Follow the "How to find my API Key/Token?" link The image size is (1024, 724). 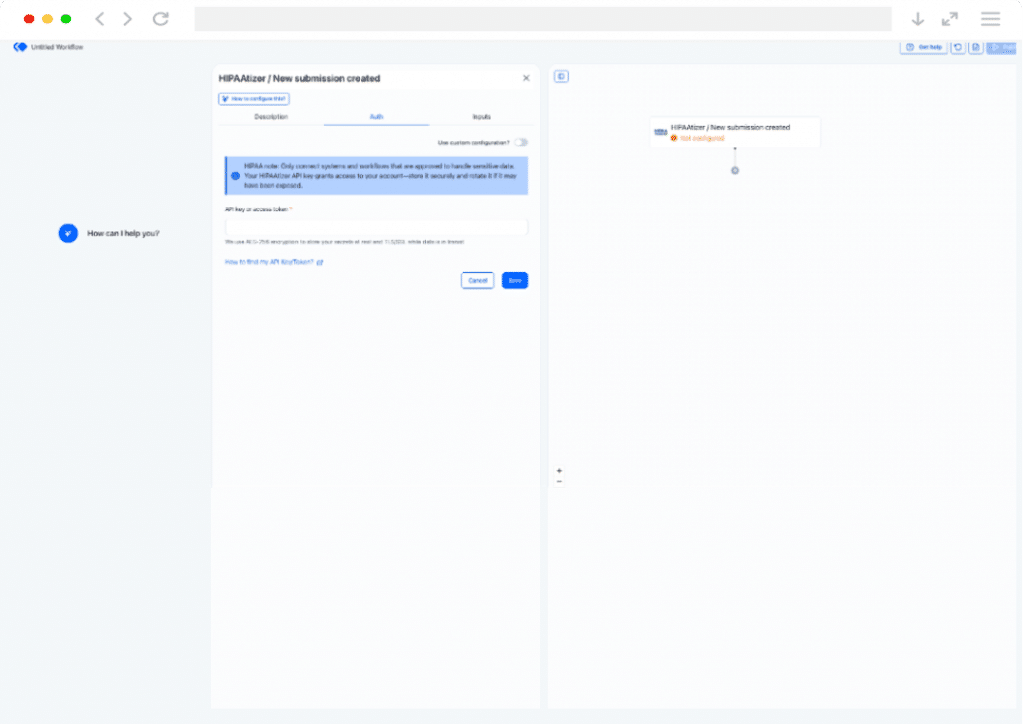coord(270,260)
